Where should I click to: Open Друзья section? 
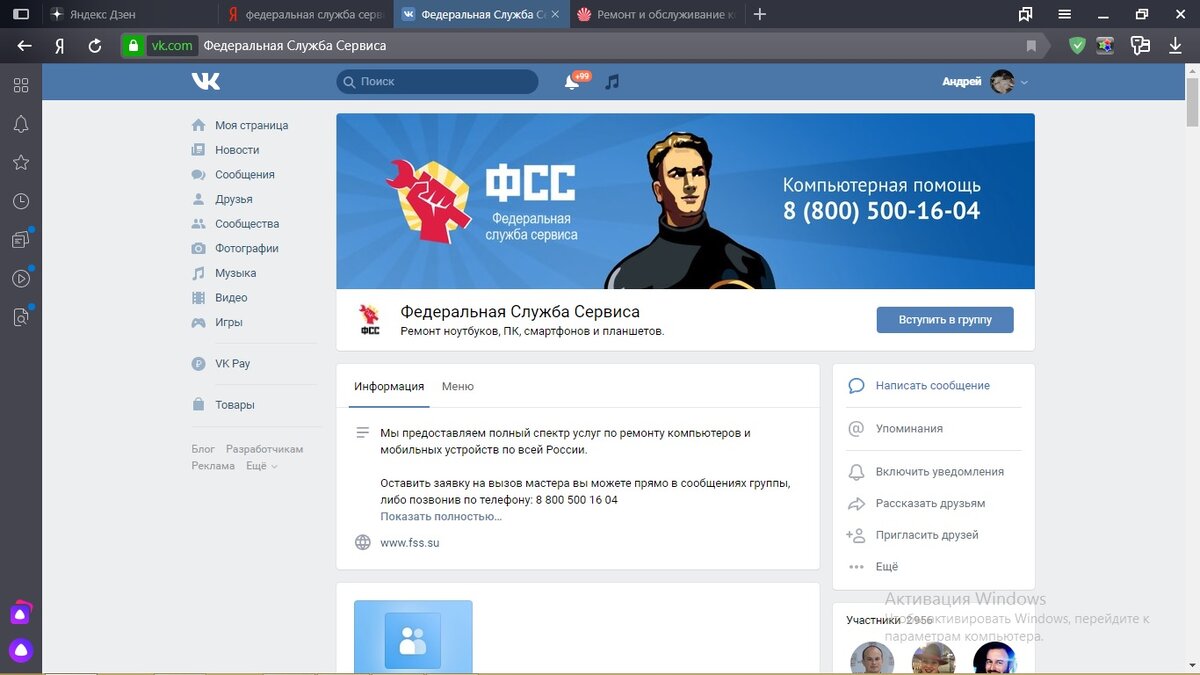tap(233, 199)
